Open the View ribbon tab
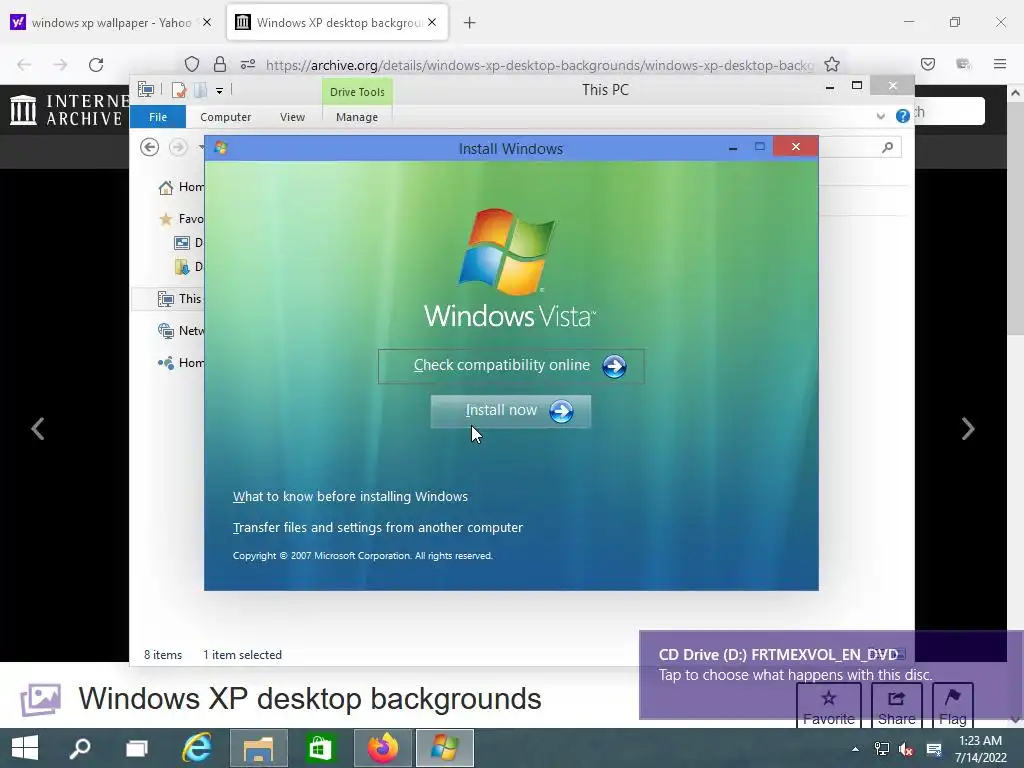This screenshot has height=768, width=1024. [x=292, y=117]
